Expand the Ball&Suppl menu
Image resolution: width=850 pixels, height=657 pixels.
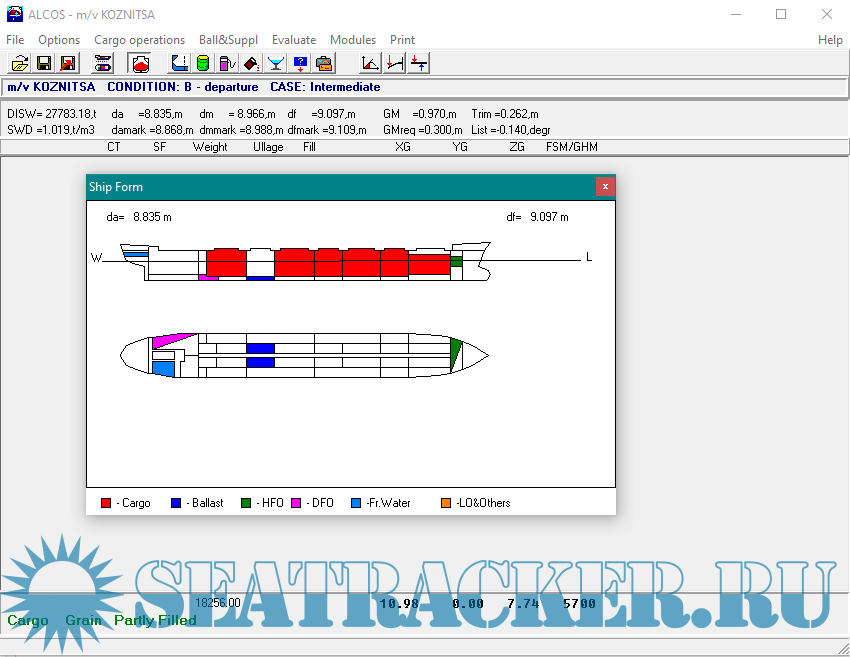tap(228, 40)
